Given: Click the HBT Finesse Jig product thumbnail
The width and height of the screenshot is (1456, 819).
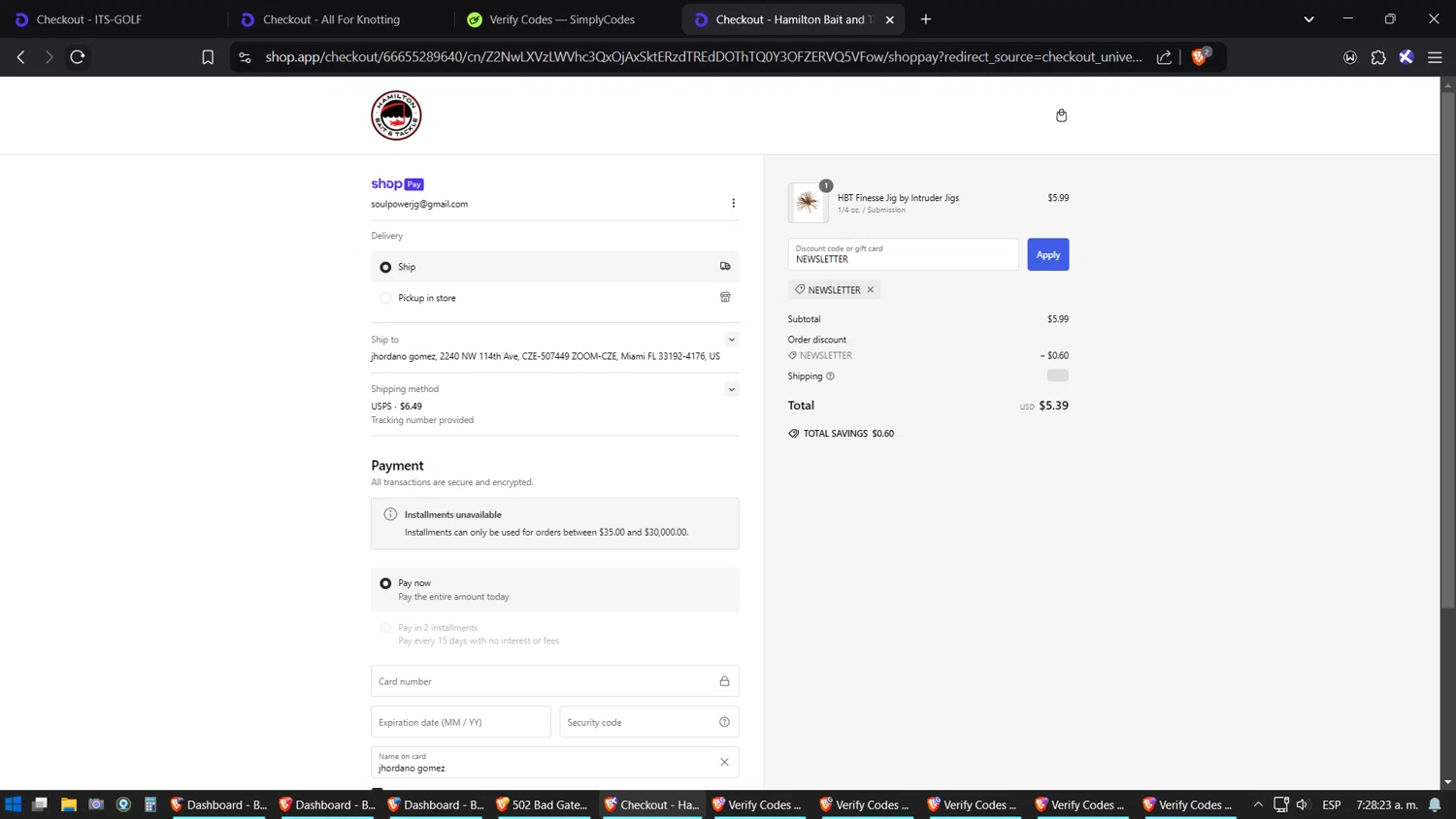Looking at the screenshot, I should coord(808,203).
